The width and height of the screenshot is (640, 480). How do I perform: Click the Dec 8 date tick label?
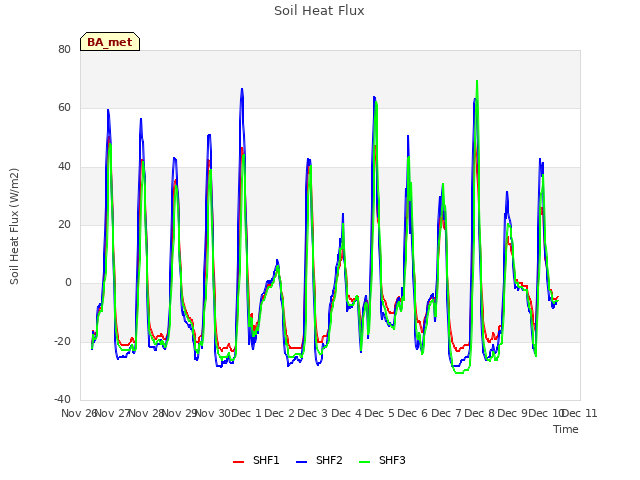click(480, 413)
